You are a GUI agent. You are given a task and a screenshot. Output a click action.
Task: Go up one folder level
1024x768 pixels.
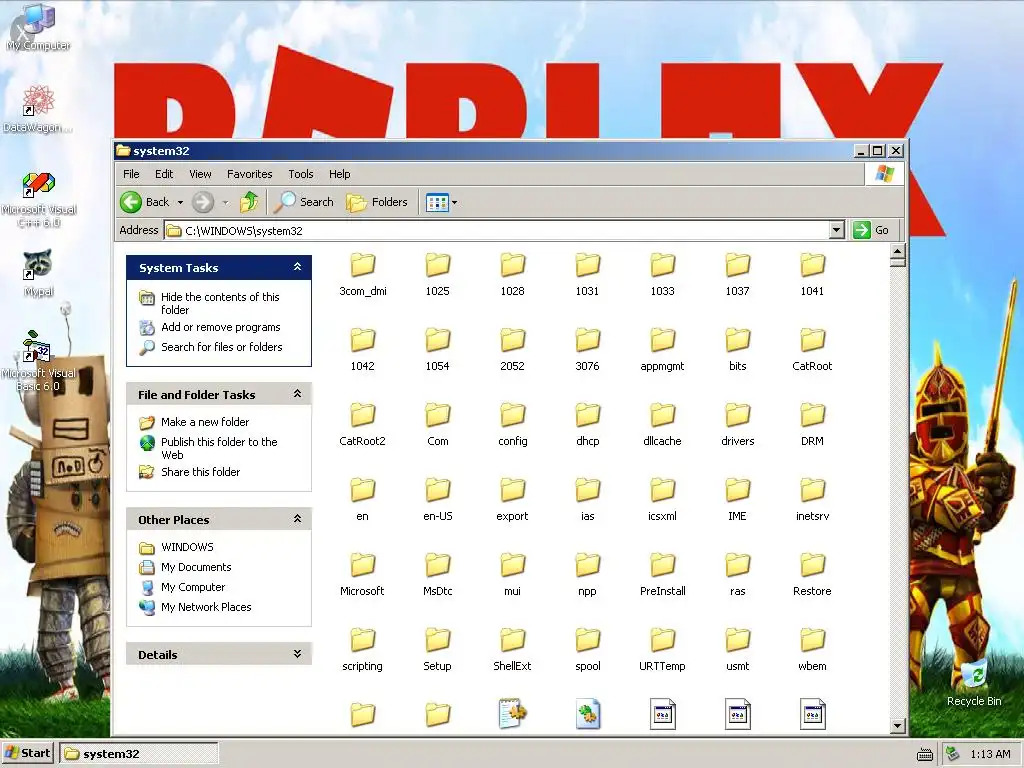249,202
